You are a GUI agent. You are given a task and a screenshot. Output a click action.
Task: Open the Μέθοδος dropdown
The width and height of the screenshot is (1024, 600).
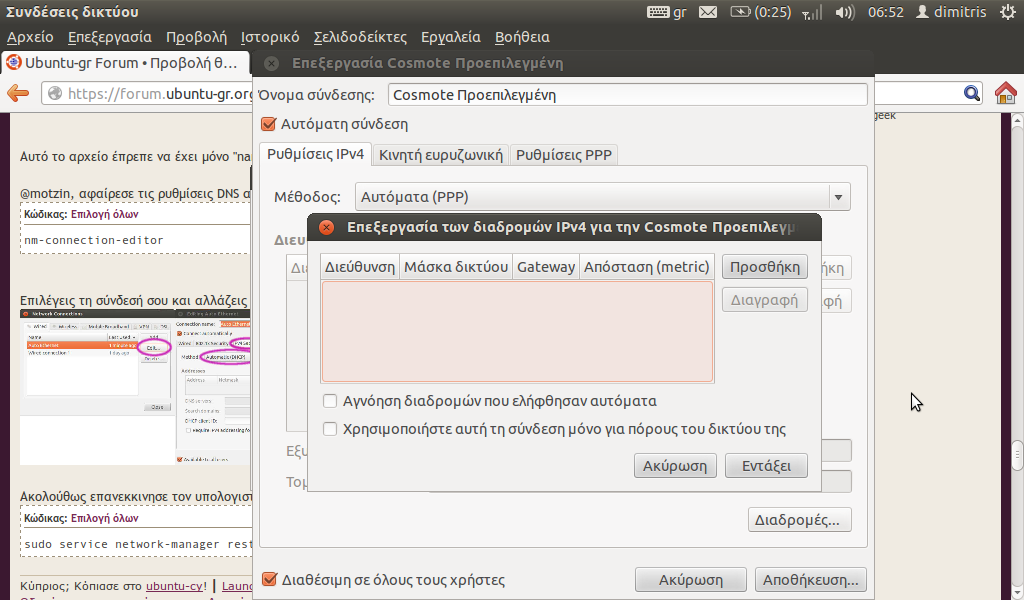tap(603, 196)
